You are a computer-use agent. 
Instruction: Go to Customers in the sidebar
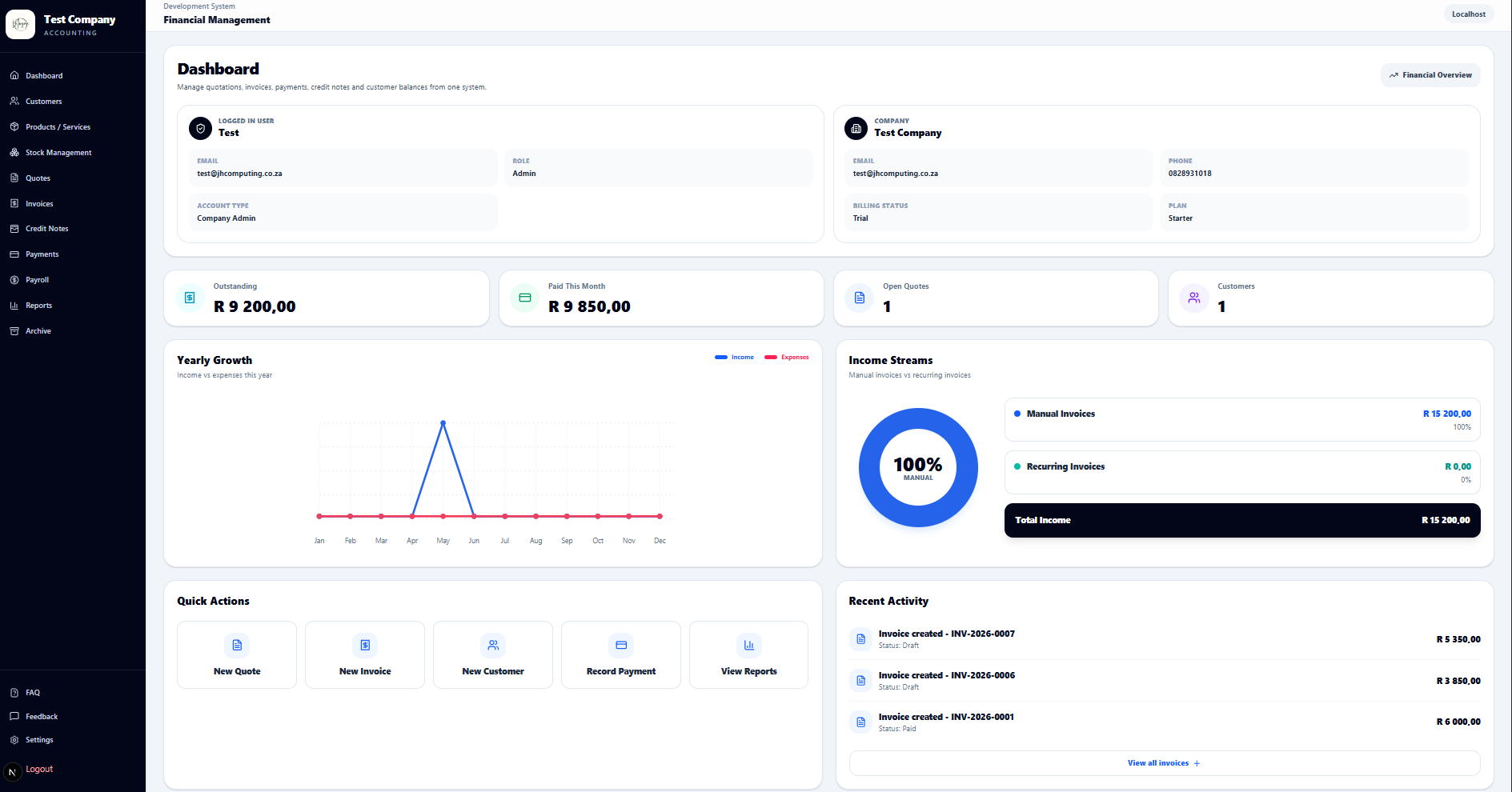click(43, 102)
